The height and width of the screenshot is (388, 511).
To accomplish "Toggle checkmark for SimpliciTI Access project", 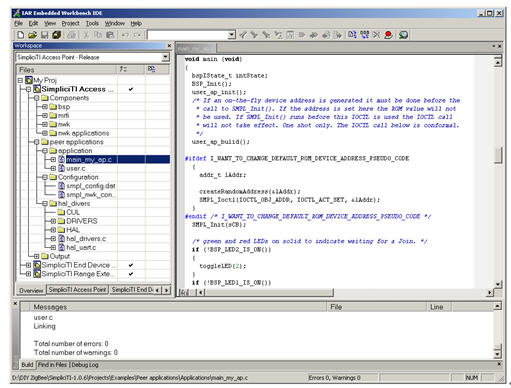I will click(x=131, y=89).
